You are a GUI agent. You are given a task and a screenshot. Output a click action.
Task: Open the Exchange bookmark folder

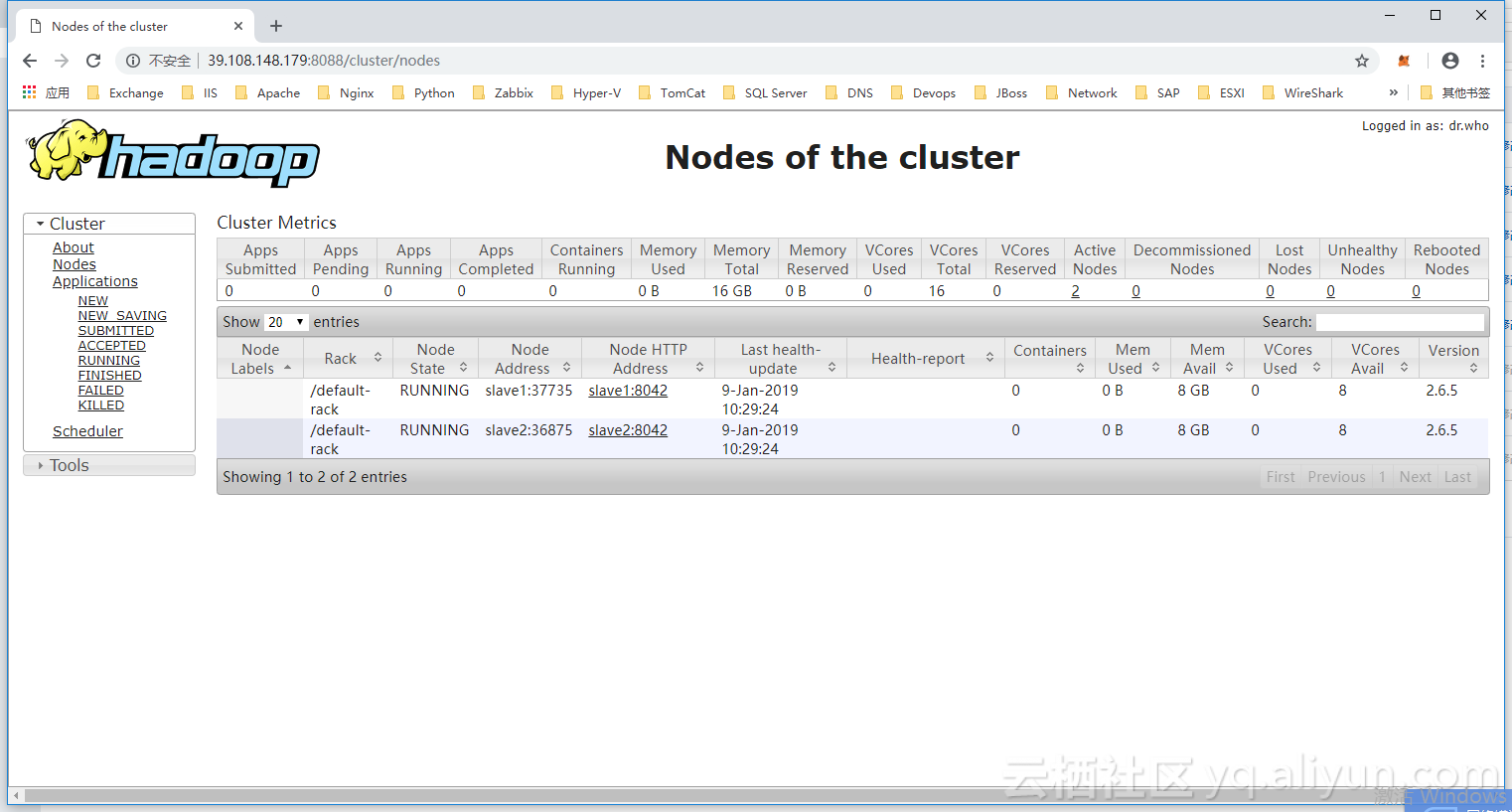click(x=125, y=93)
